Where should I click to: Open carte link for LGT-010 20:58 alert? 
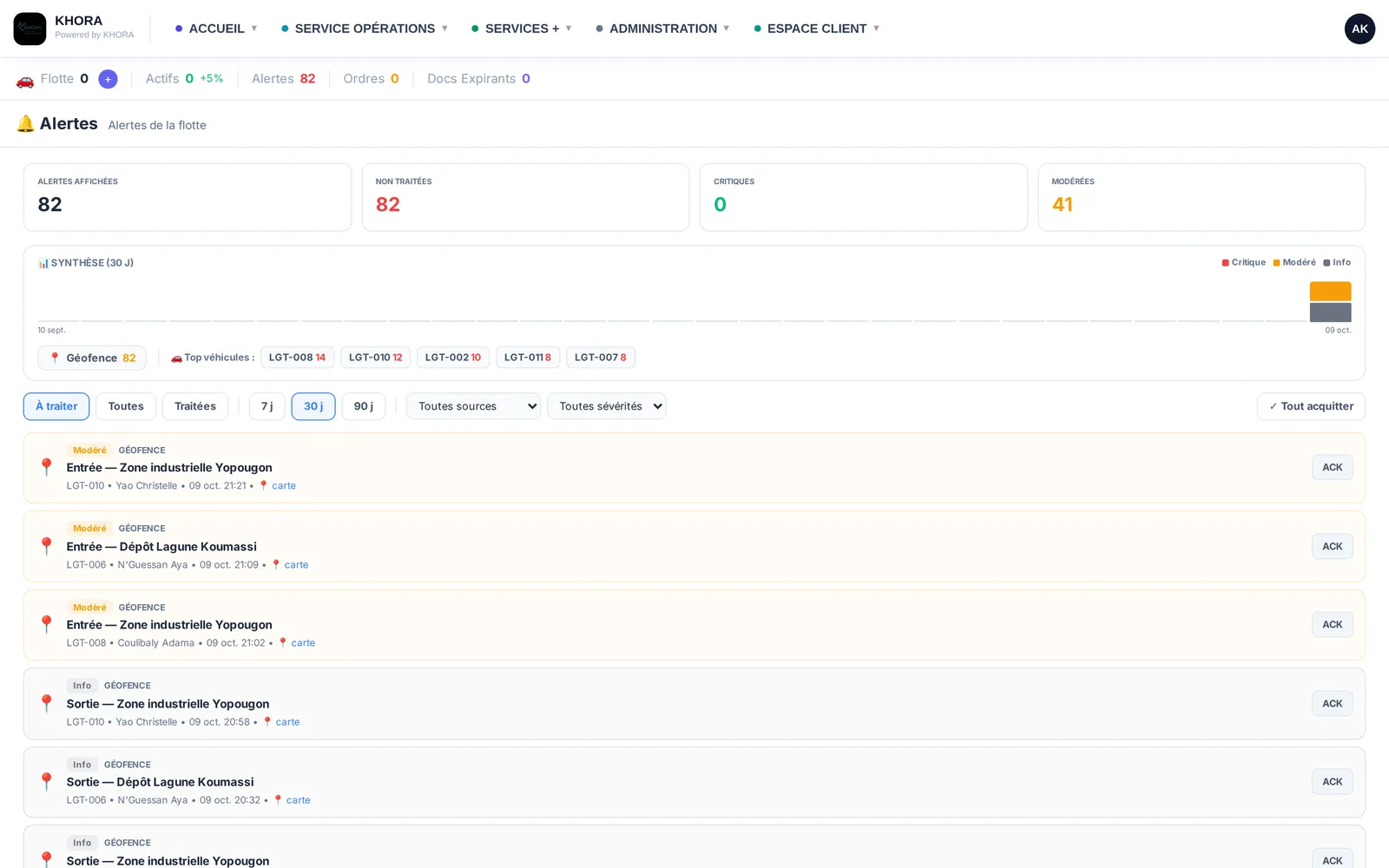(x=287, y=722)
